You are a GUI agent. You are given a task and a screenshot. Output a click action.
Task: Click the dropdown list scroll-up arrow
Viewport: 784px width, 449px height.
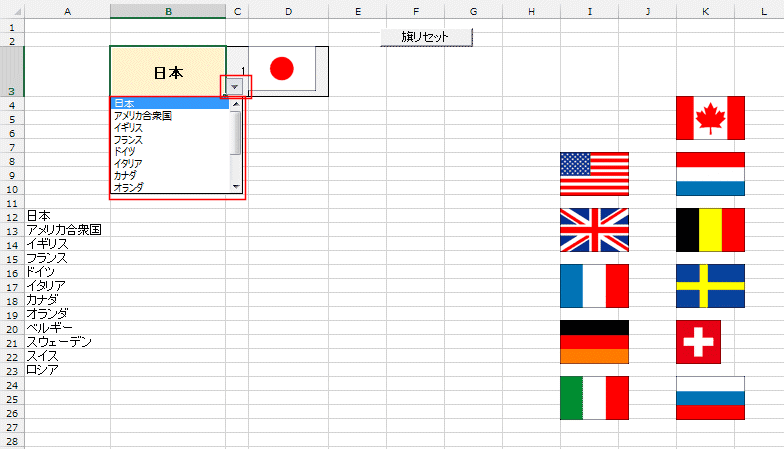[x=236, y=104]
